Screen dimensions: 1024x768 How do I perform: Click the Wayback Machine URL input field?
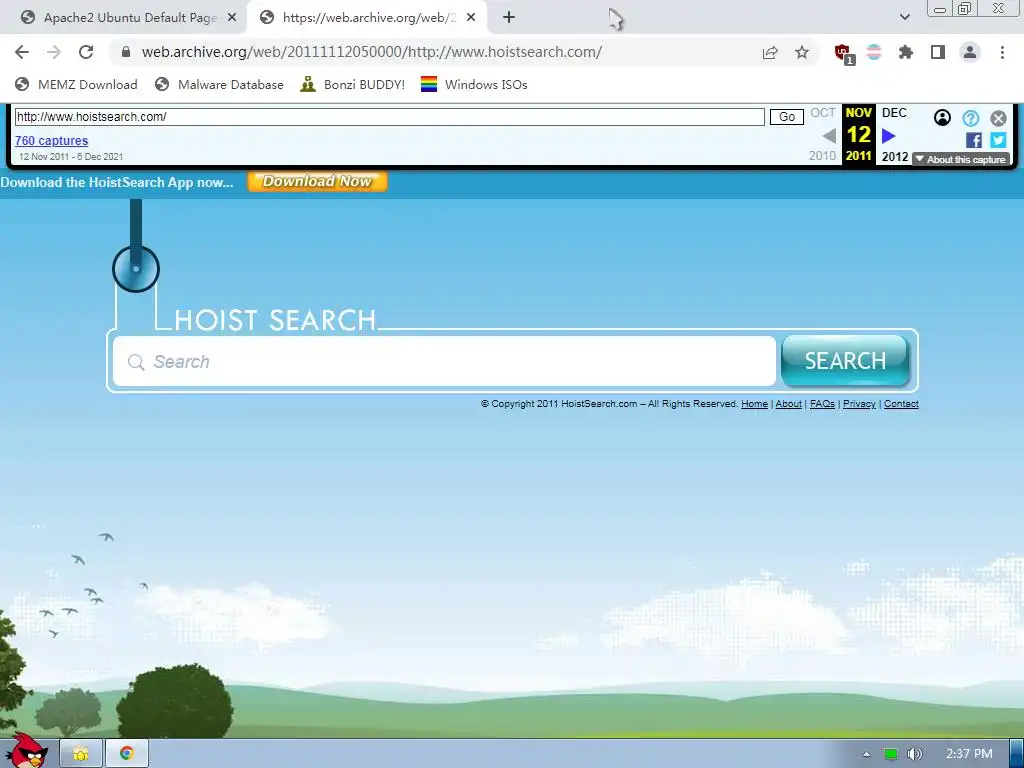click(x=389, y=117)
